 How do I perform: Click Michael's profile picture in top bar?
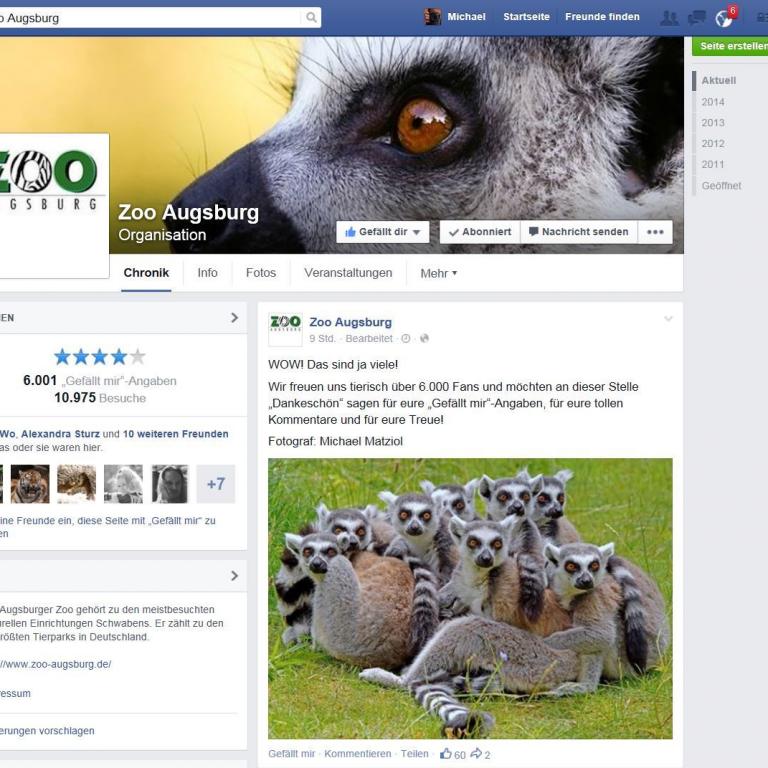point(433,17)
